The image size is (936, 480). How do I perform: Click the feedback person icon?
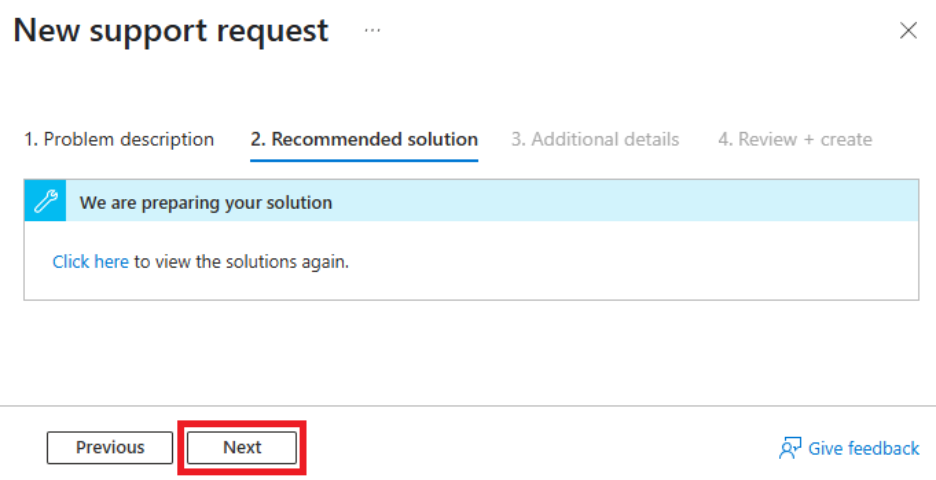point(790,448)
